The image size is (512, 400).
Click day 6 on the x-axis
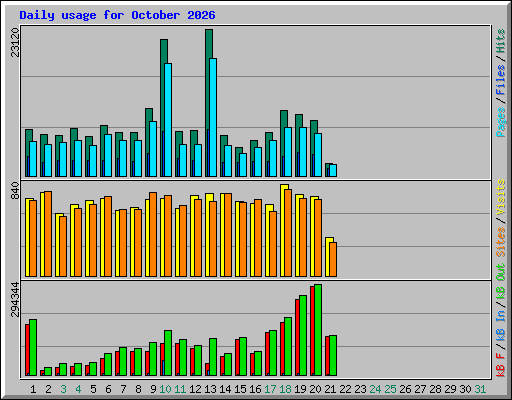coord(108,389)
